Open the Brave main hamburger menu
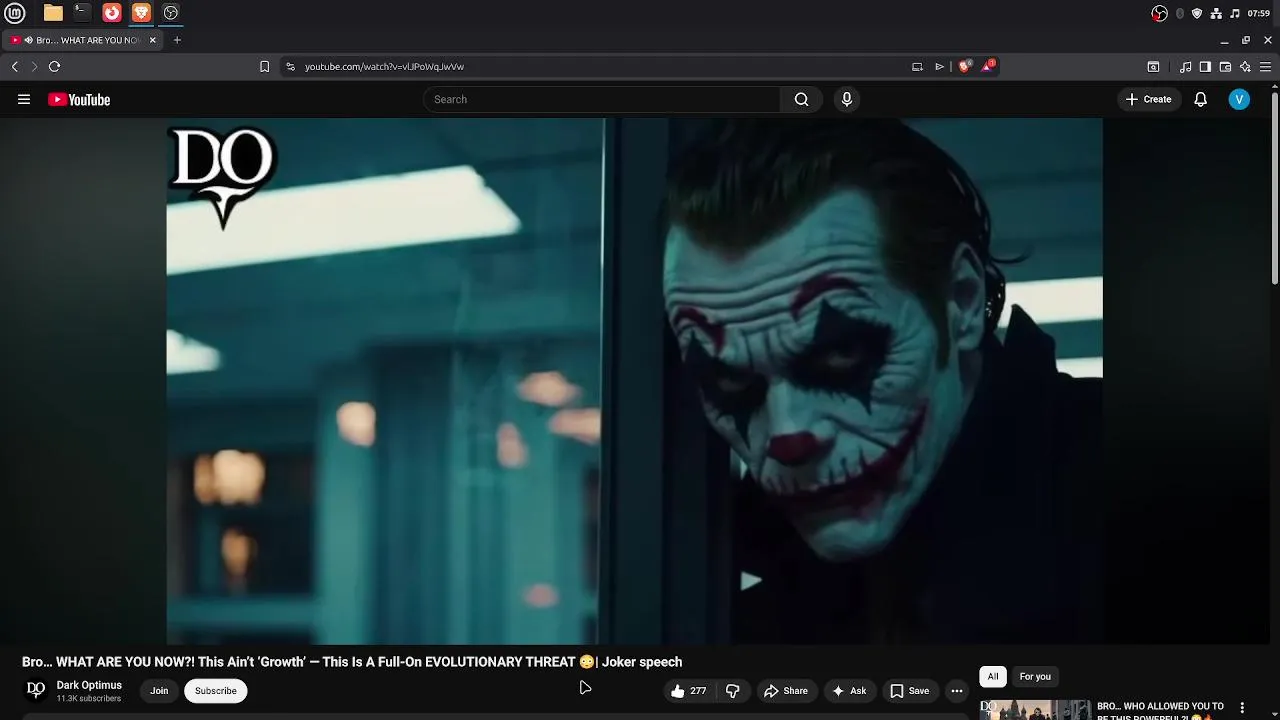The image size is (1280, 720). click(x=1265, y=67)
